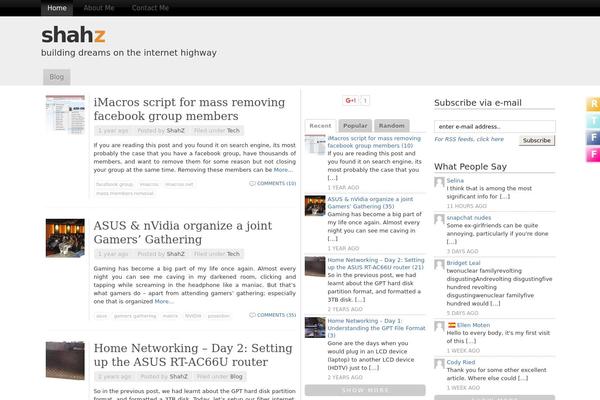Open Home Networking Day 2 link in Recent list
Viewport: 600px width, 400px height.
(376, 263)
